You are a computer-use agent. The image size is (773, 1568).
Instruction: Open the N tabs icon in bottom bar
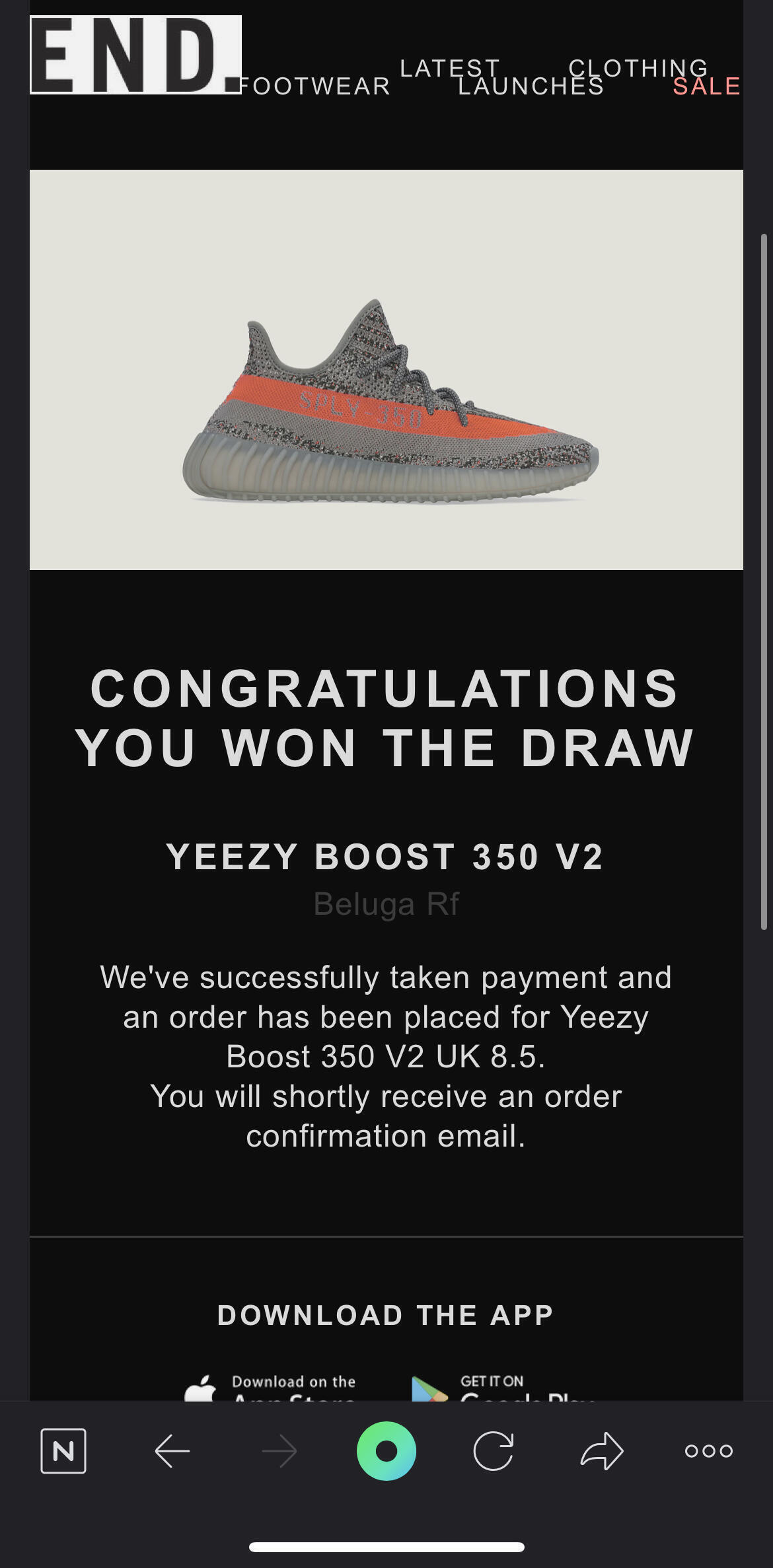pos(63,1451)
